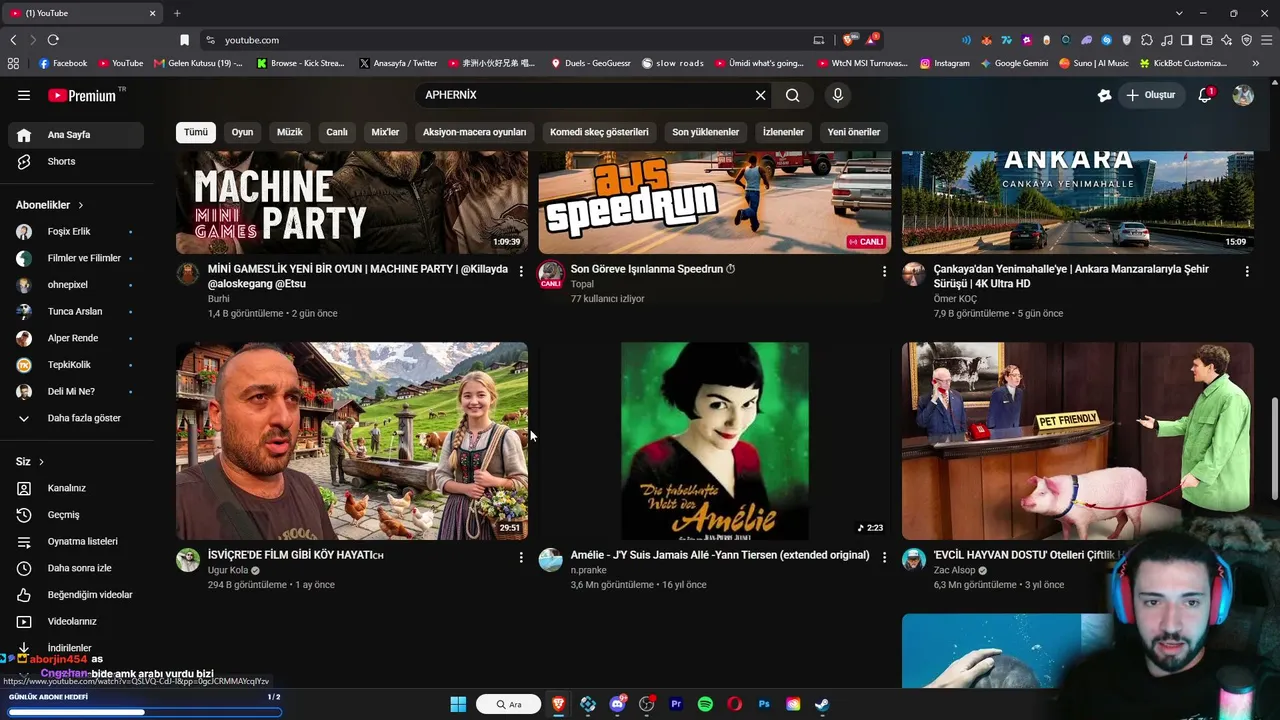Open YouTube notifications bell
The height and width of the screenshot is (720, 1280).
(1205, 95)
